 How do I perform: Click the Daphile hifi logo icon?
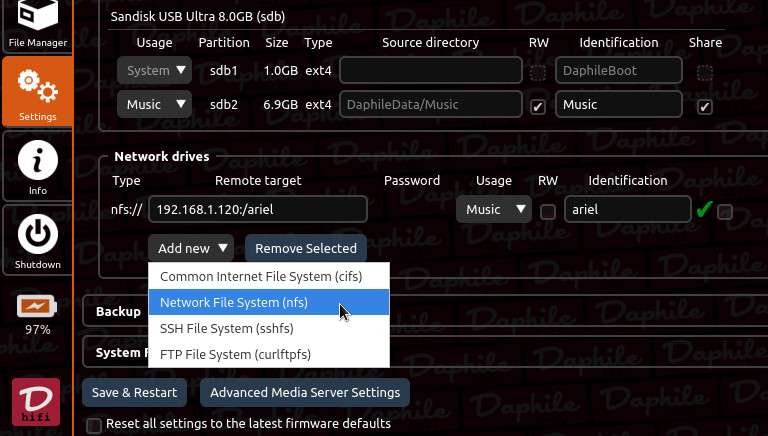click(37, 400)
